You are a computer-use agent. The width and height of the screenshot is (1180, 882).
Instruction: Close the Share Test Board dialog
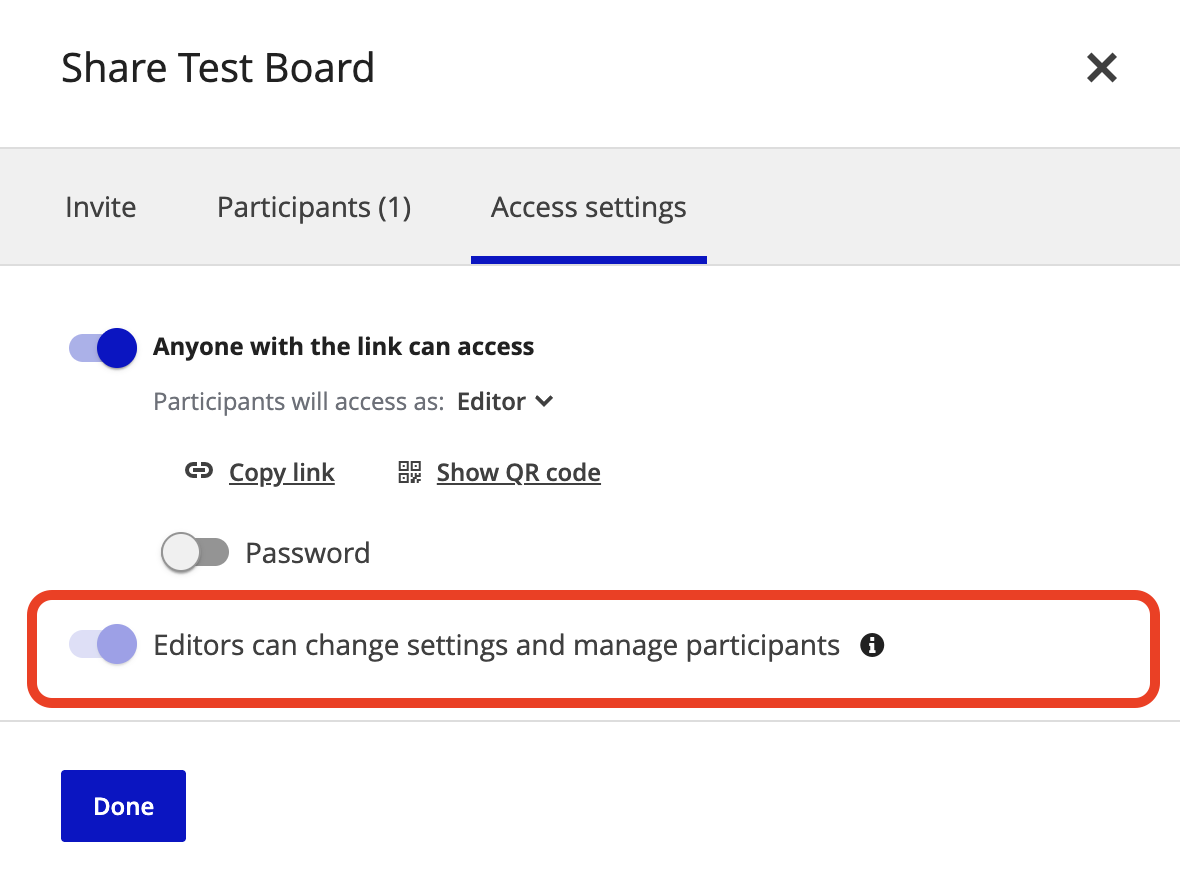coord(1101,68)
